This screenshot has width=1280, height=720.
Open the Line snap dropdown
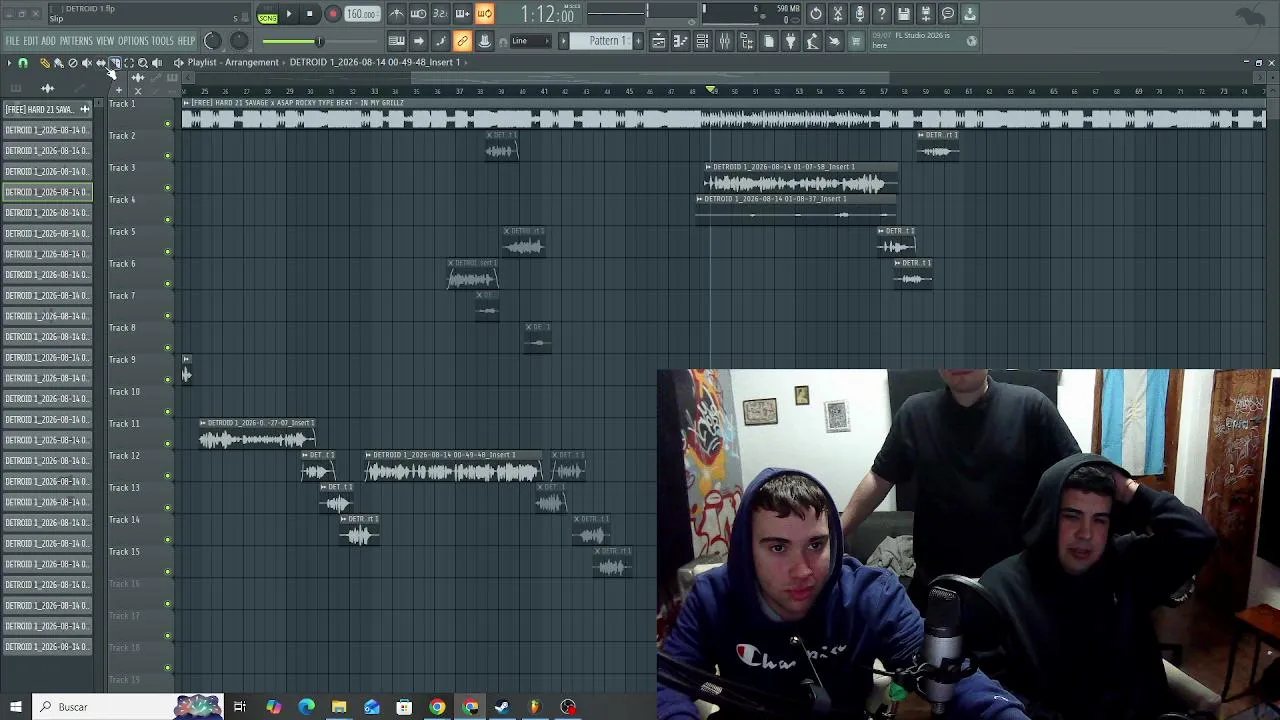pos(530,41)
